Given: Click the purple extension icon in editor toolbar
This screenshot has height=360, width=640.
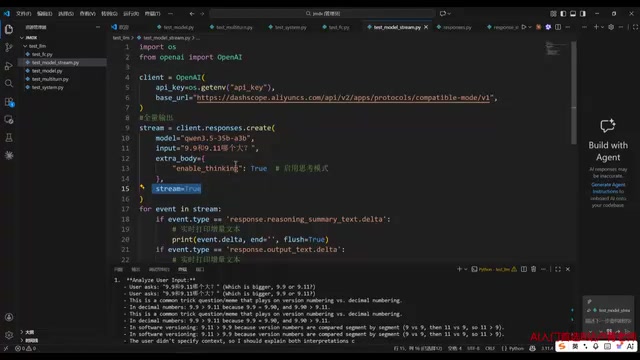Looking at the screenshot, I should point(548,27).
